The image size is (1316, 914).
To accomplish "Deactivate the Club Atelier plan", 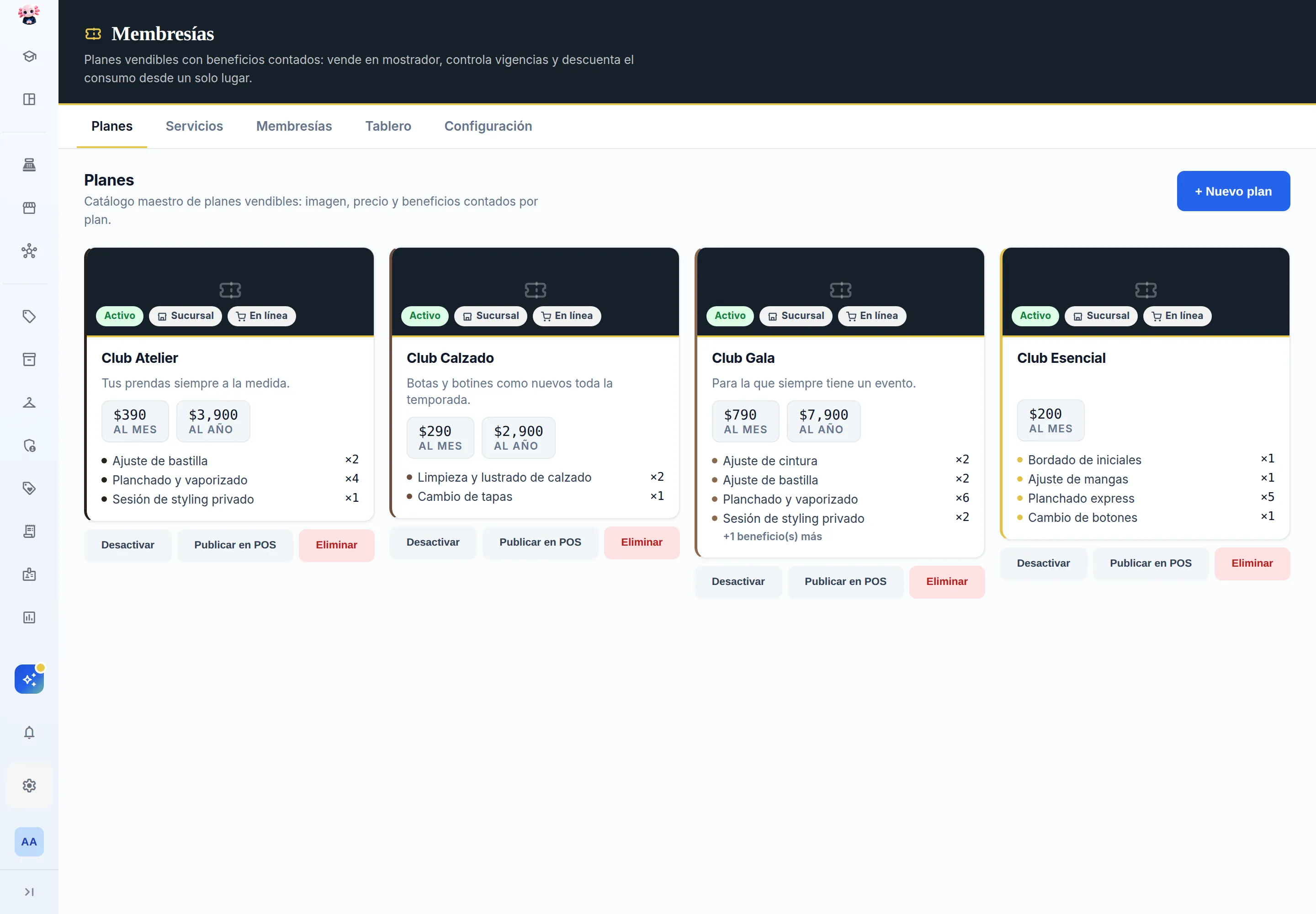I will click(x=127, y=545).
